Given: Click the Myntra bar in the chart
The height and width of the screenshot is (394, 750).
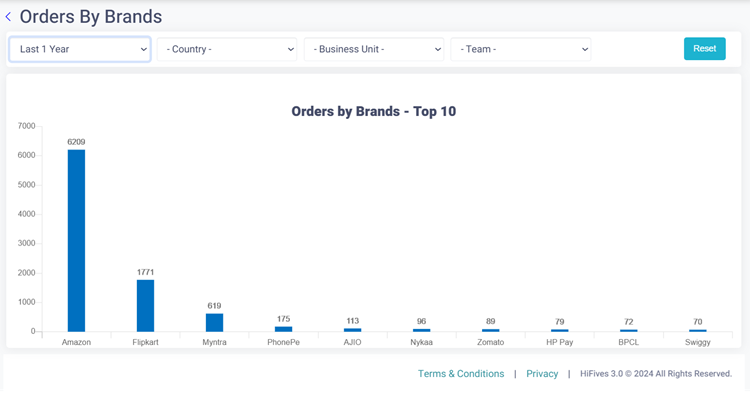Looking at the screenshot, I should click(214, 322).
